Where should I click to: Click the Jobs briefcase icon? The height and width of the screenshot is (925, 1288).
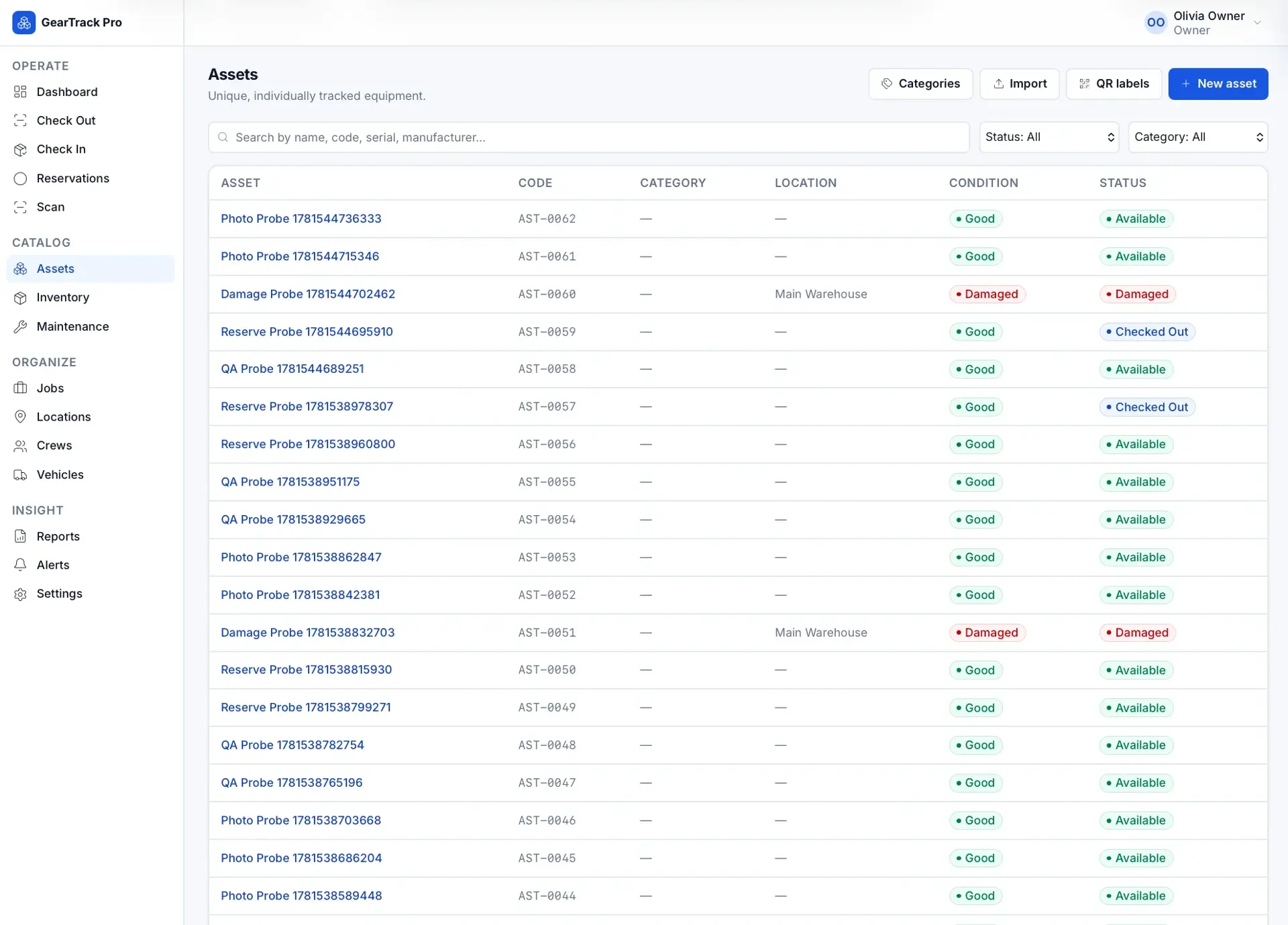click(20, 388)
